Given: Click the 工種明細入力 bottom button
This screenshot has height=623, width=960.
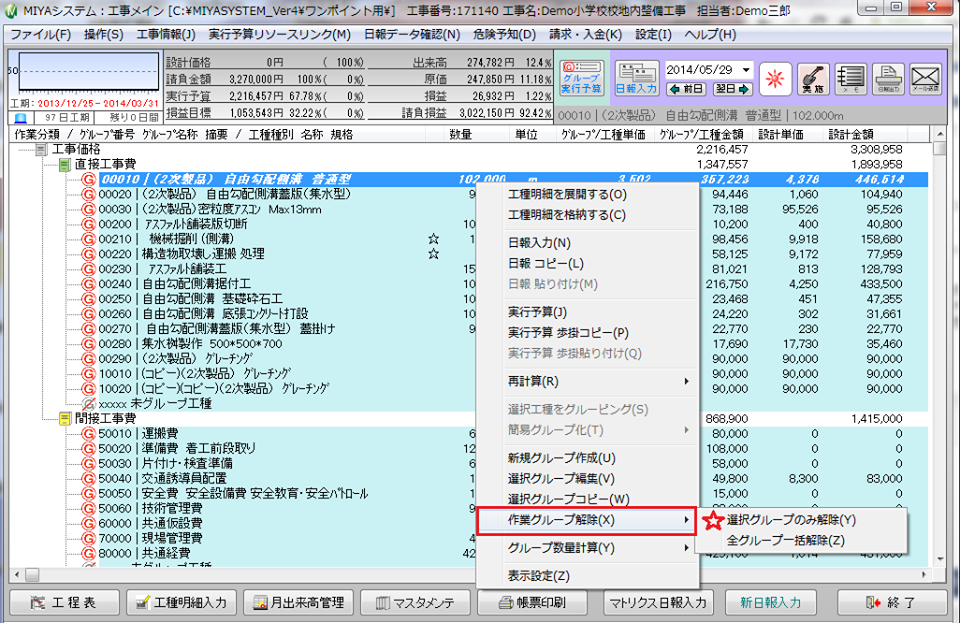Looking at the screenshot, I should (x=181, y=603).
